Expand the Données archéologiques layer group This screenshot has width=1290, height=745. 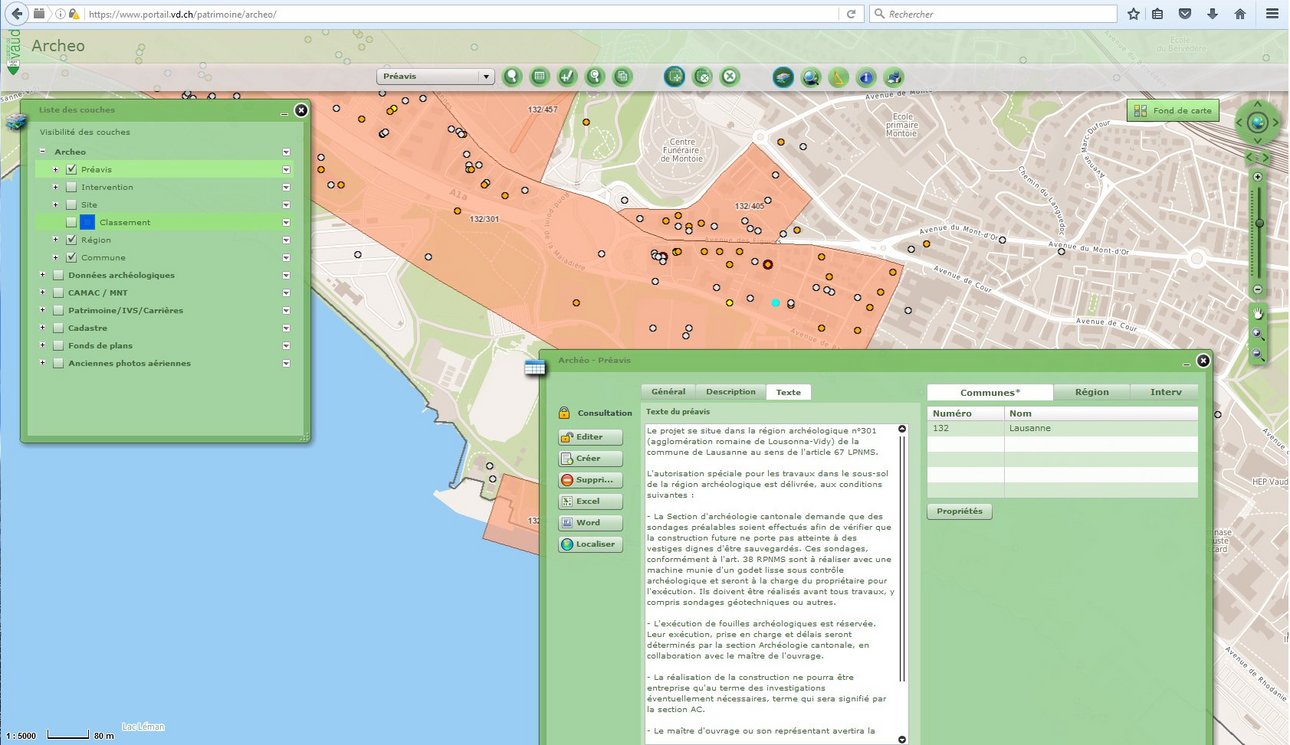click(42, 275)
